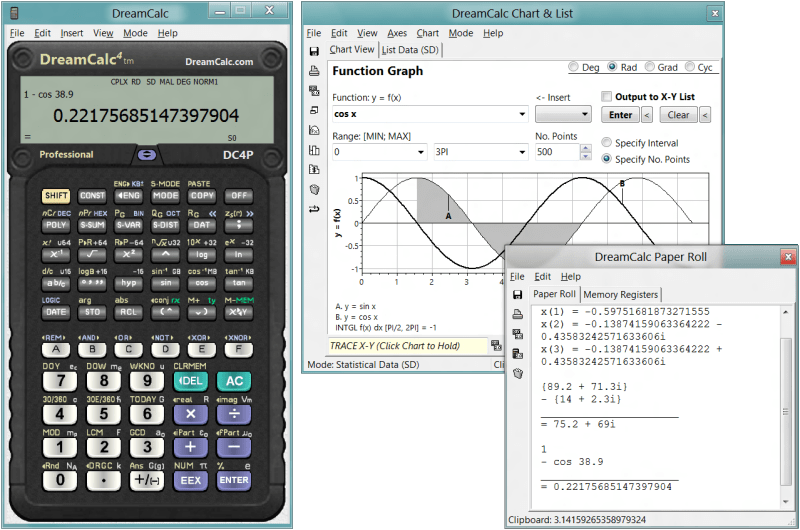
Task: Click the small arrow button beside Clear
Action: coord(705,115)
